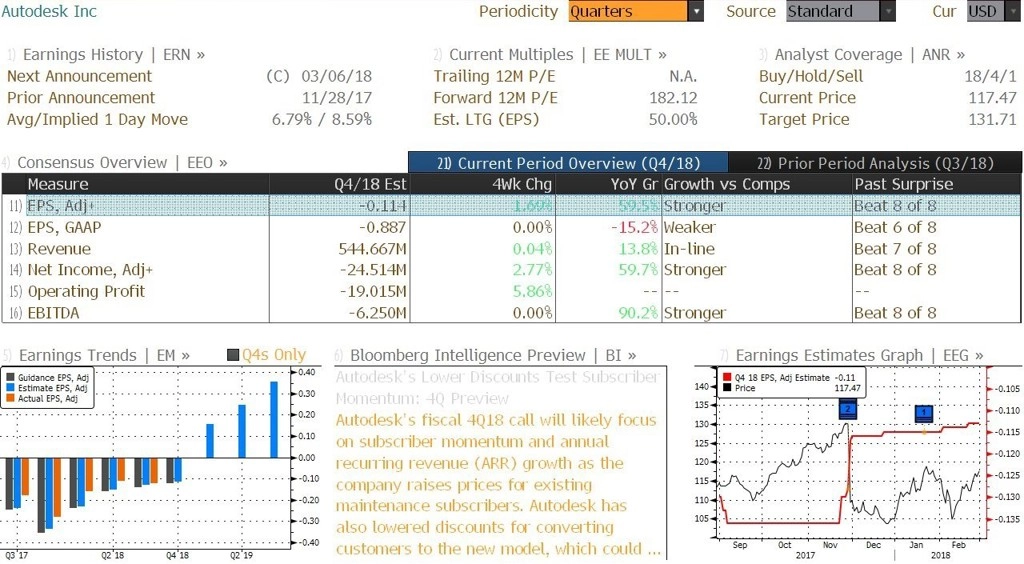Click black Price legend marker
This screenshot has width=1024, height=564.
(x=727, y=388)
